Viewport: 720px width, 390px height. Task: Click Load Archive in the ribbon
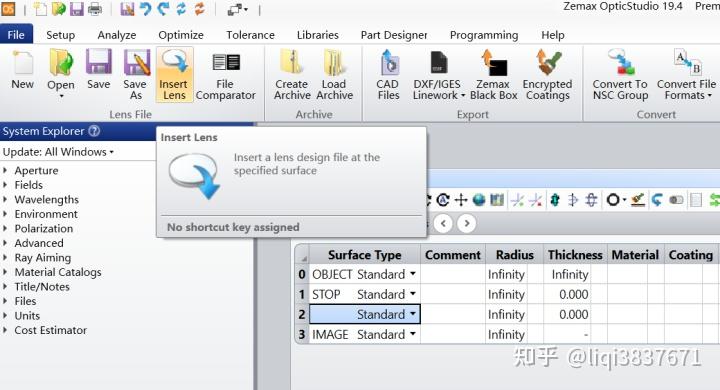tap(334, 74)
